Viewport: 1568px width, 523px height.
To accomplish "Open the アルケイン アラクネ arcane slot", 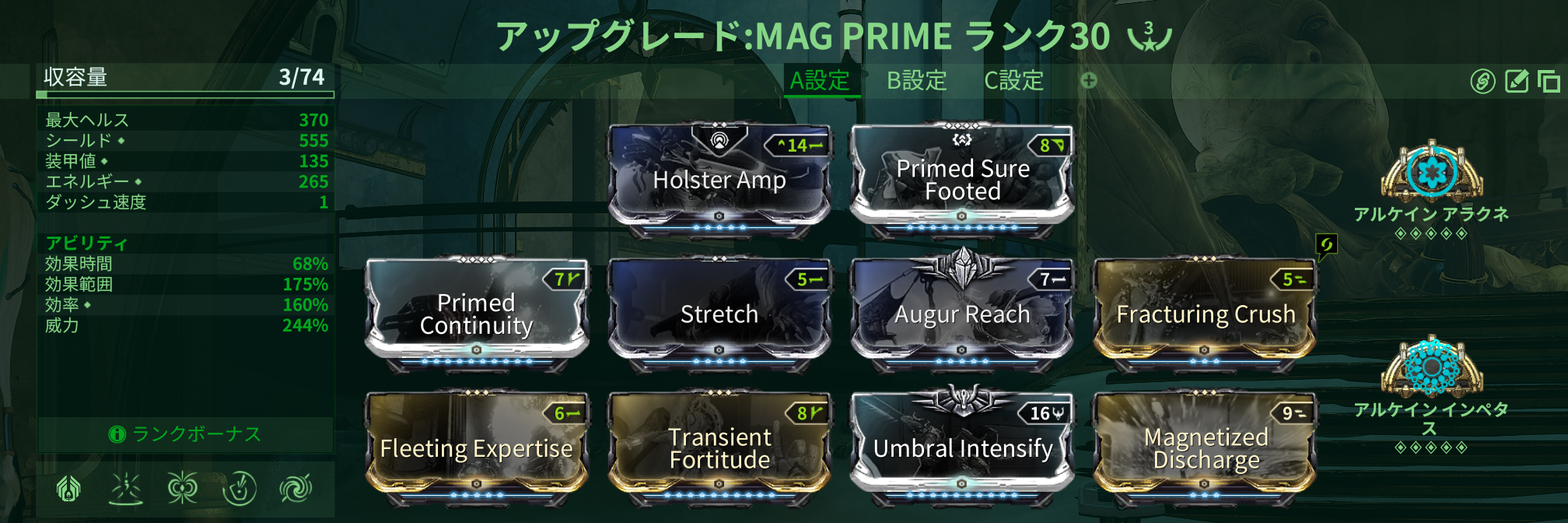I will coord(1431,170).
